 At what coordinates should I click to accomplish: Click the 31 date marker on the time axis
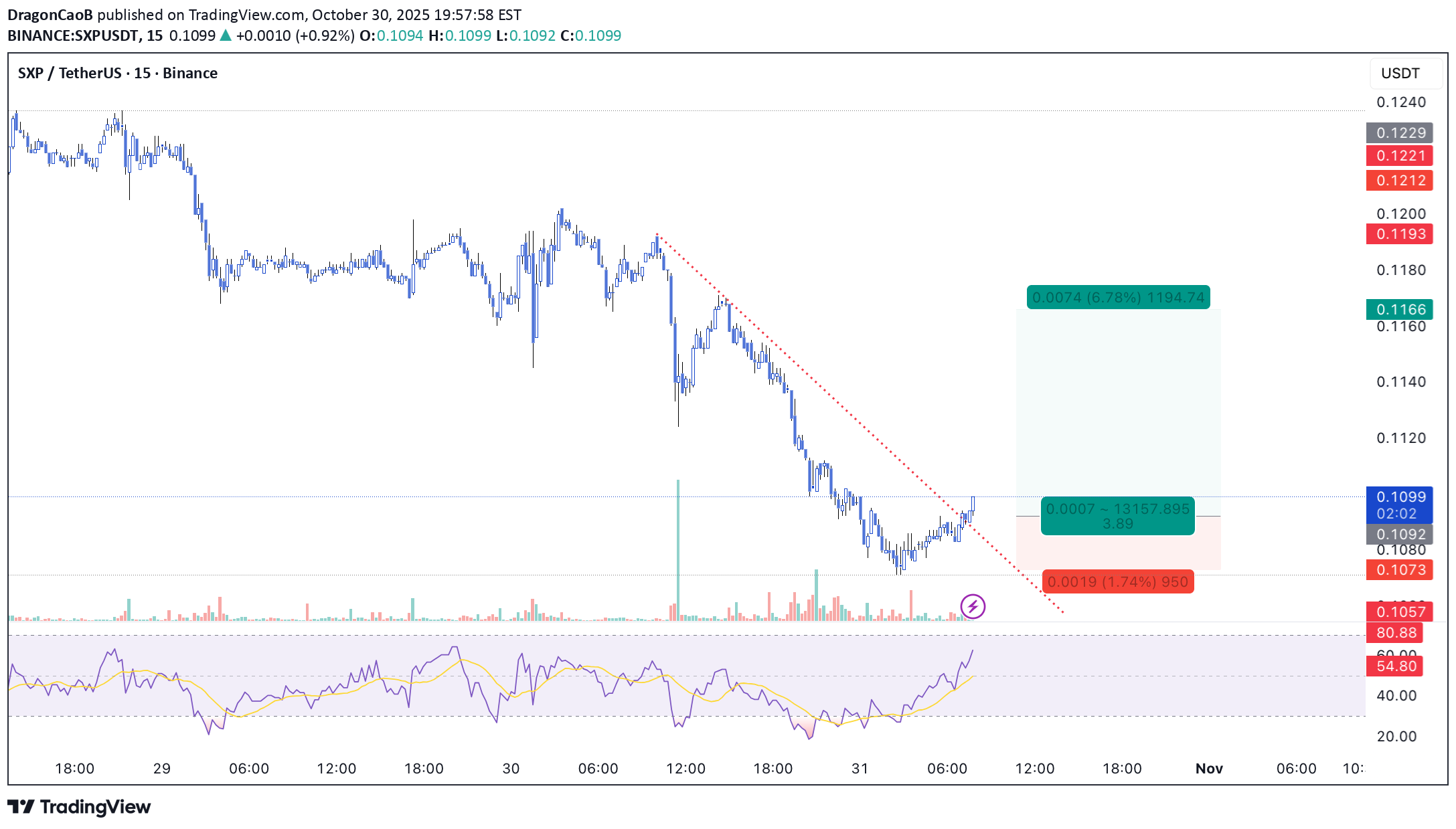tap(860, 769)
